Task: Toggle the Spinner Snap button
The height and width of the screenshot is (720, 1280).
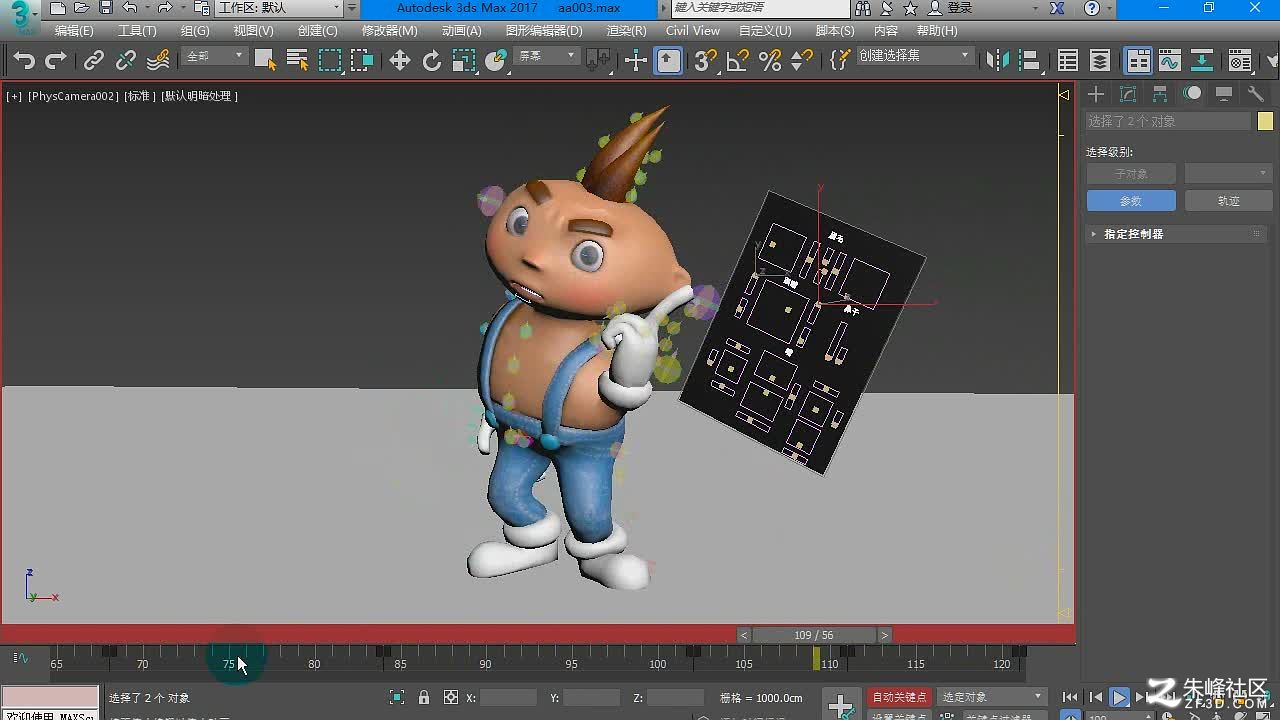Action: click(x=802, y=61)
